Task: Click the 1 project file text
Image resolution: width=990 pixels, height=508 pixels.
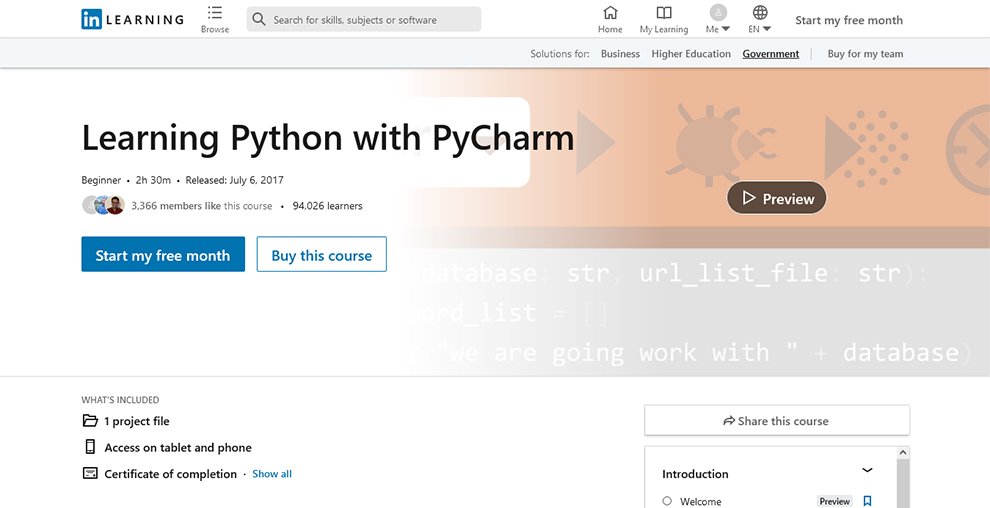Action: [137, 421]
